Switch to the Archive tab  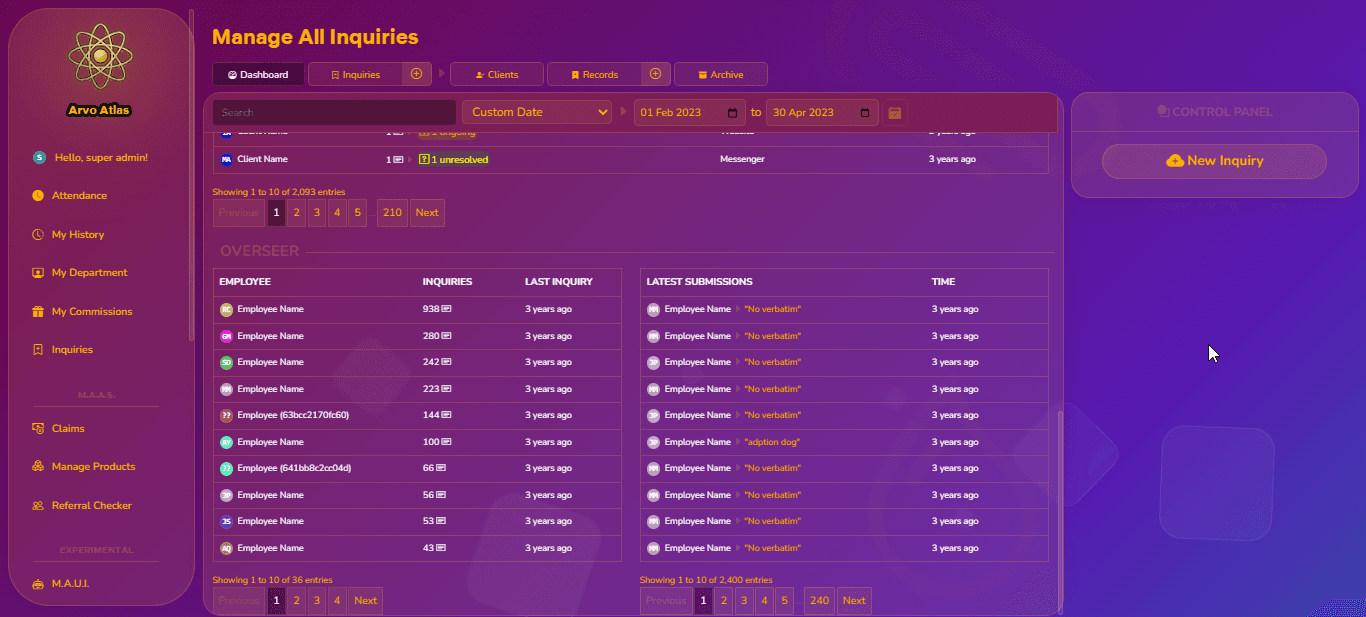[x=720, y=75]
